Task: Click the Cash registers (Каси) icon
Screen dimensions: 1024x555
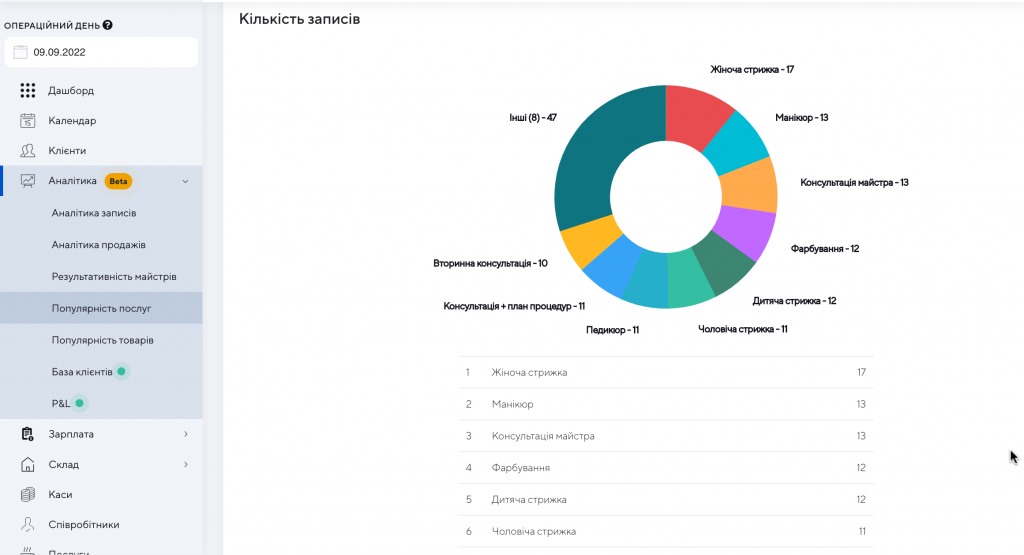Action: coord(28,494)
